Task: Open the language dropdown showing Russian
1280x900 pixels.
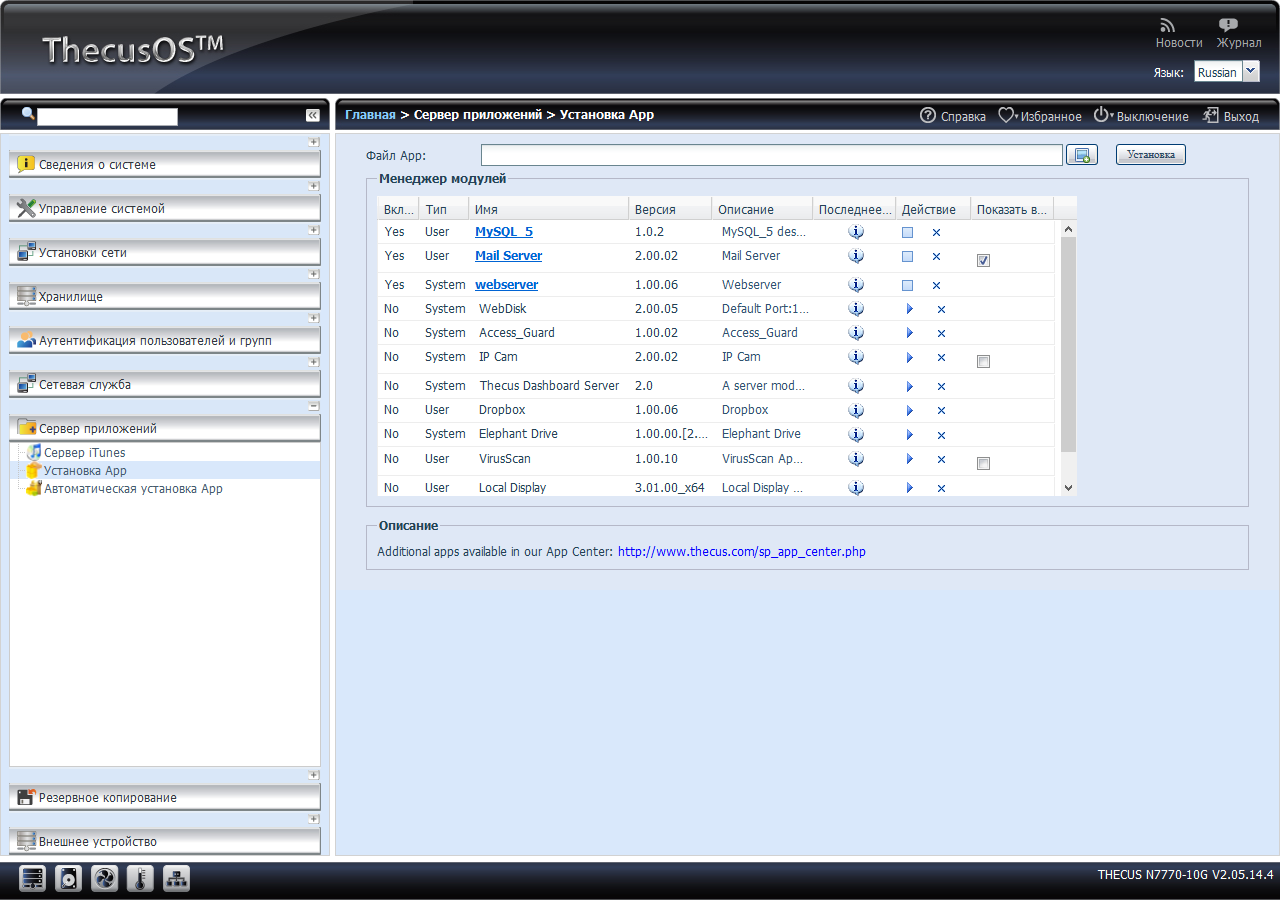Action: pos(1226,72)
